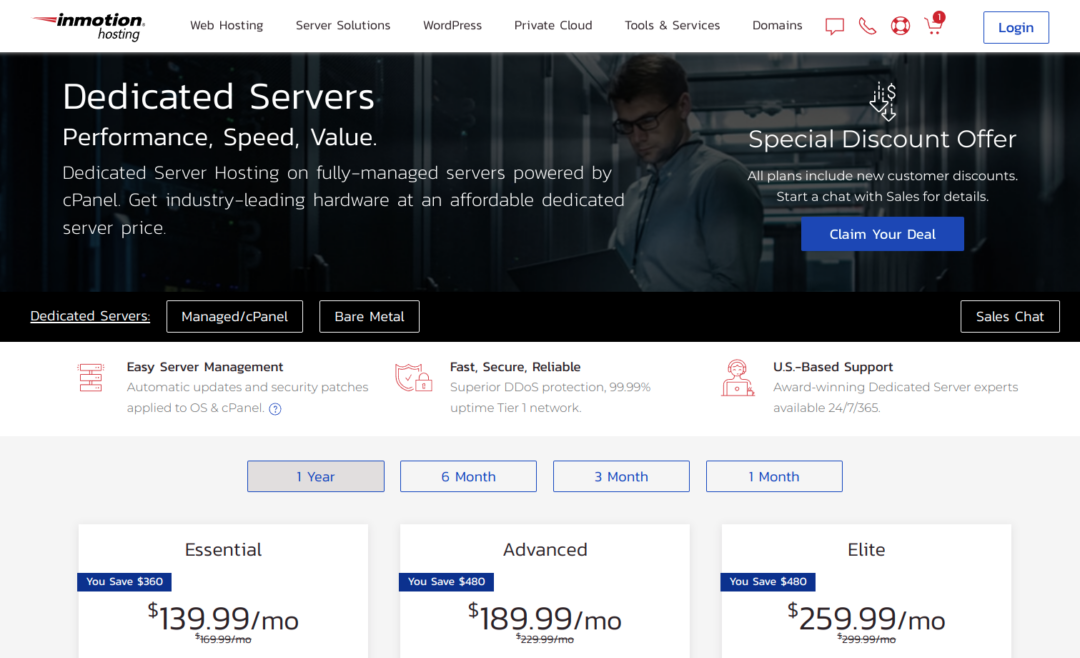Open the Domains menu

point(777,25)
